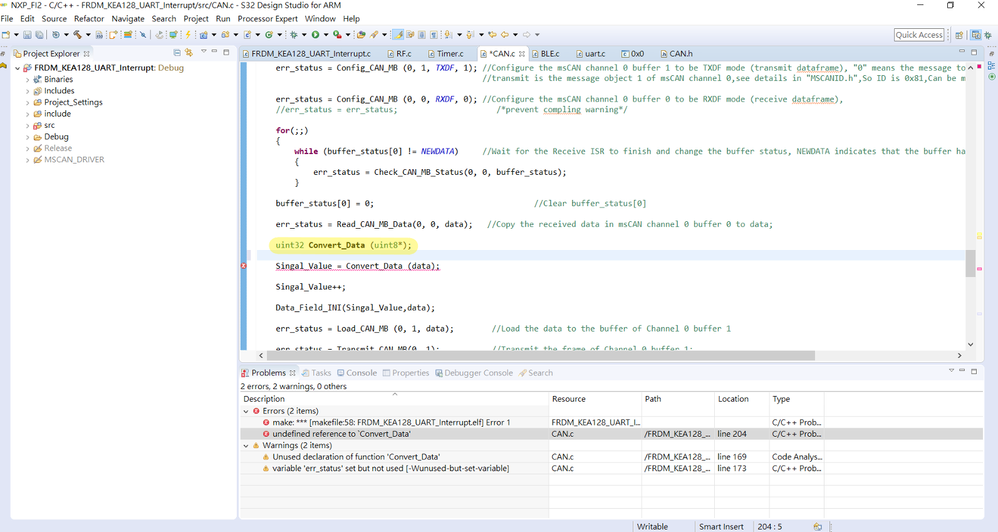Viewport: 998px width, 532px height.
Task: Click the Open Element folder icon
Action: 361,34
